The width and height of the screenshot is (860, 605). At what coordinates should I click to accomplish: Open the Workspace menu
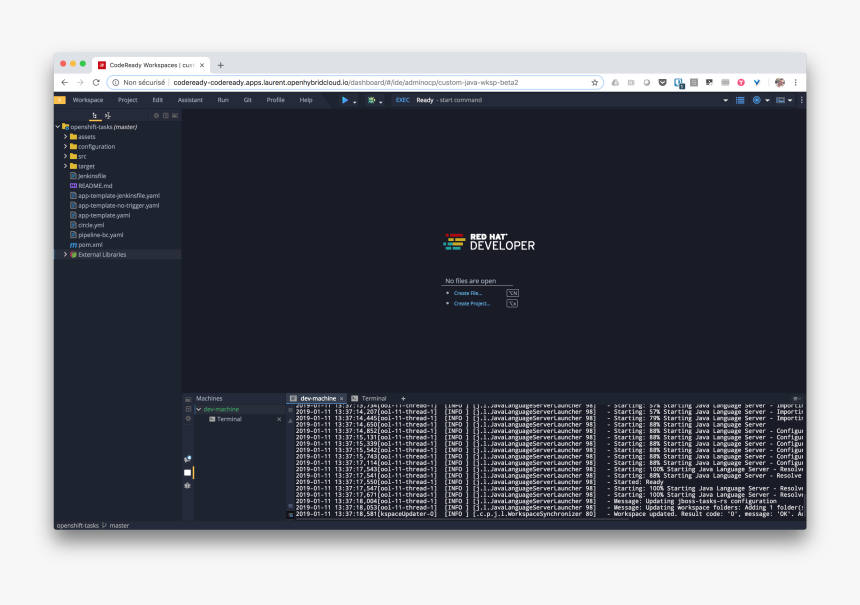click(88, 100)
